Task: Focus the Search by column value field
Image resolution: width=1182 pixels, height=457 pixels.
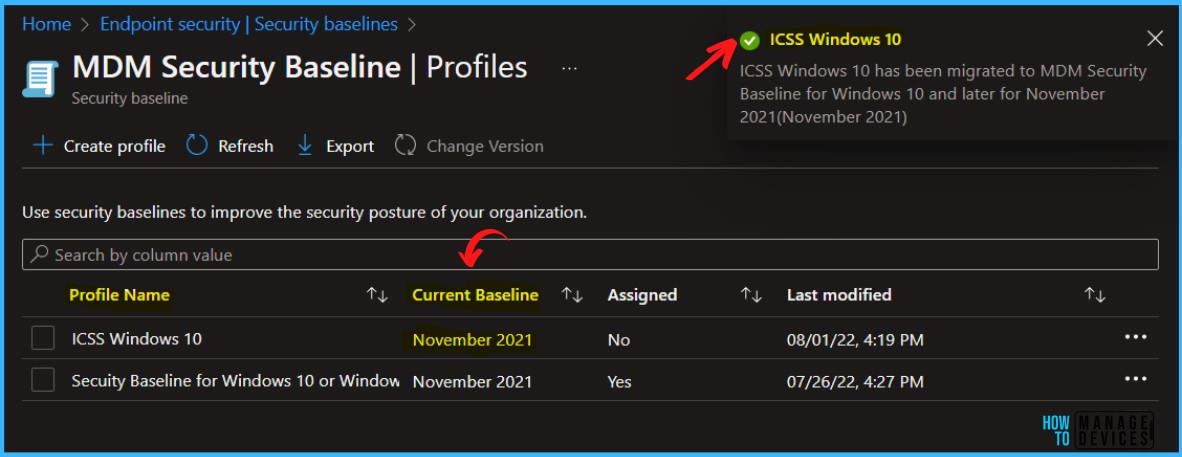Action: 590,255
